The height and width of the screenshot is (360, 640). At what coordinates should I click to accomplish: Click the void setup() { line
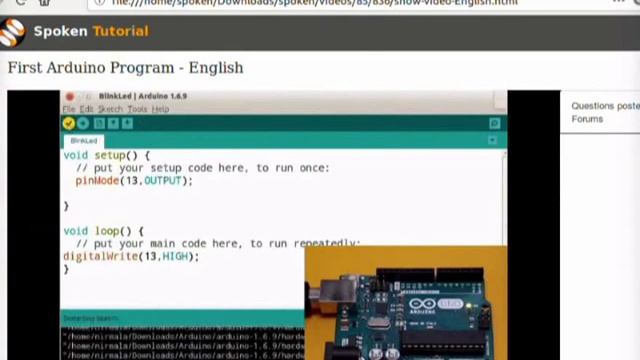(x=107, y=156)
